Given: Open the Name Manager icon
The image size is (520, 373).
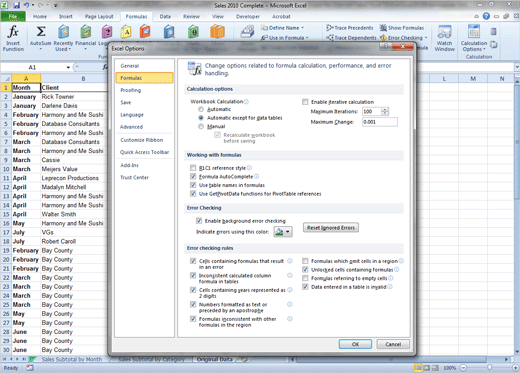Looking at the screenshot, I should coord(247,32).
